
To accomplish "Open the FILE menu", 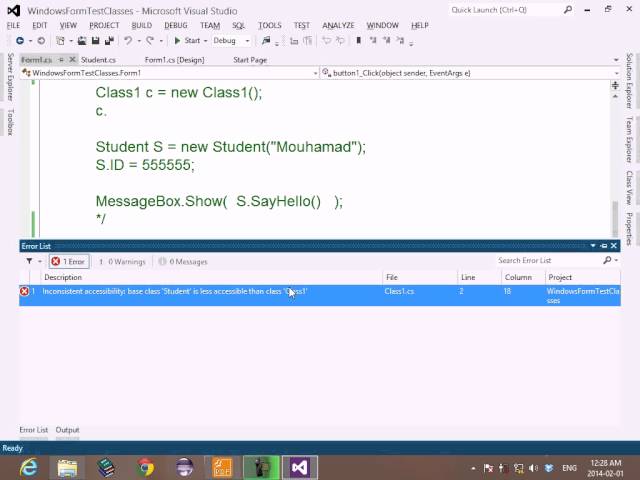I will click(x=13, y=25).
